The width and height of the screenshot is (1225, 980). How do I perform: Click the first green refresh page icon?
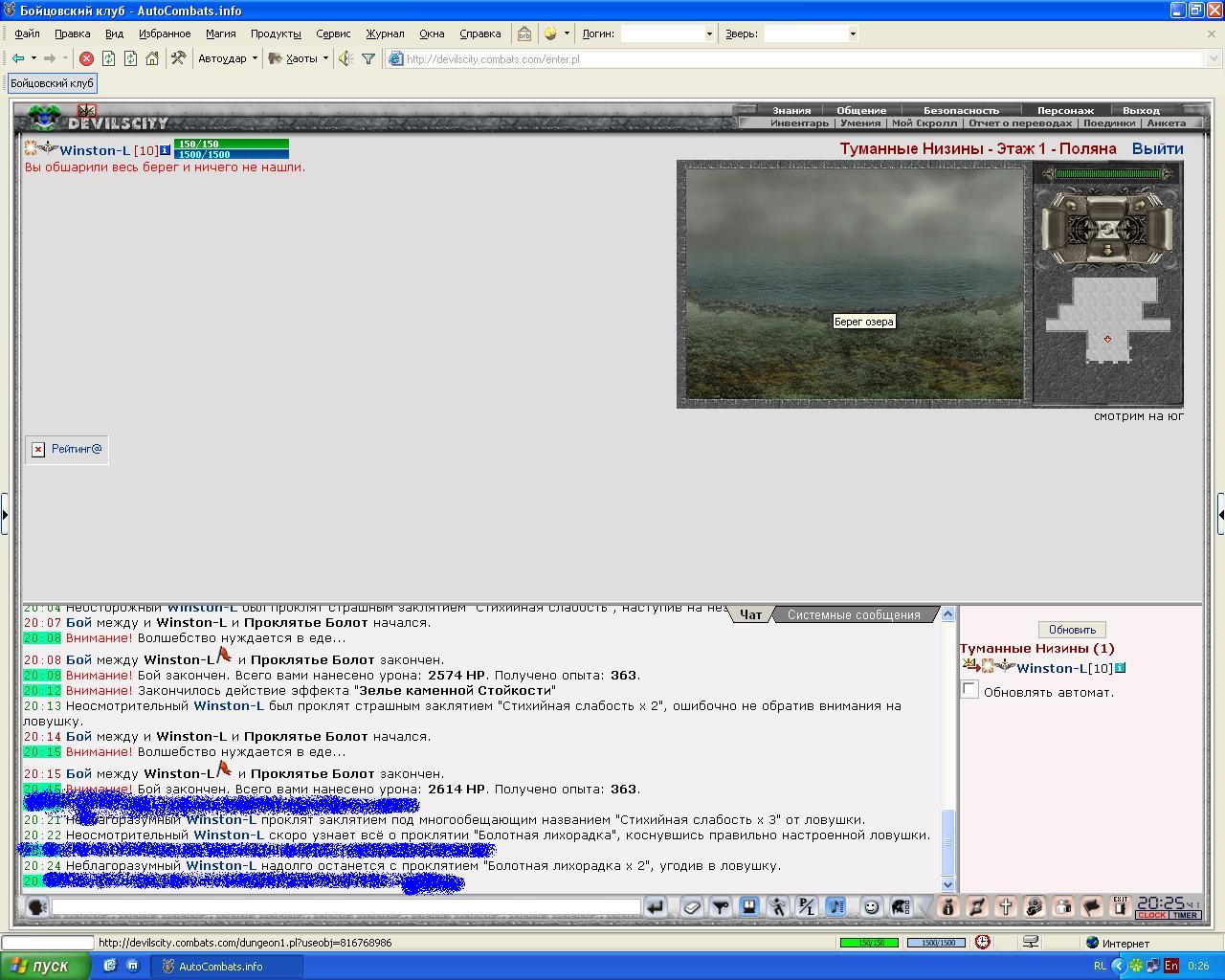(x=109, y=58)
